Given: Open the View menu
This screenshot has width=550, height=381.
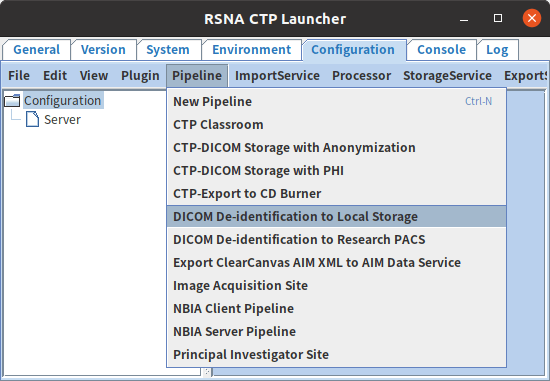Looking at the screenshot, I should tap(94, 75).
